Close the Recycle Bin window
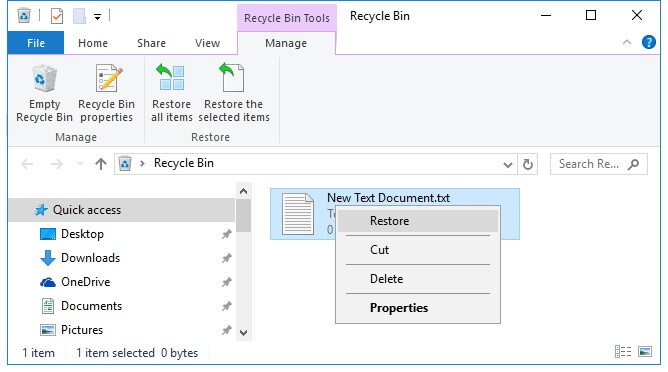668x372 pixels. (636, 16)
